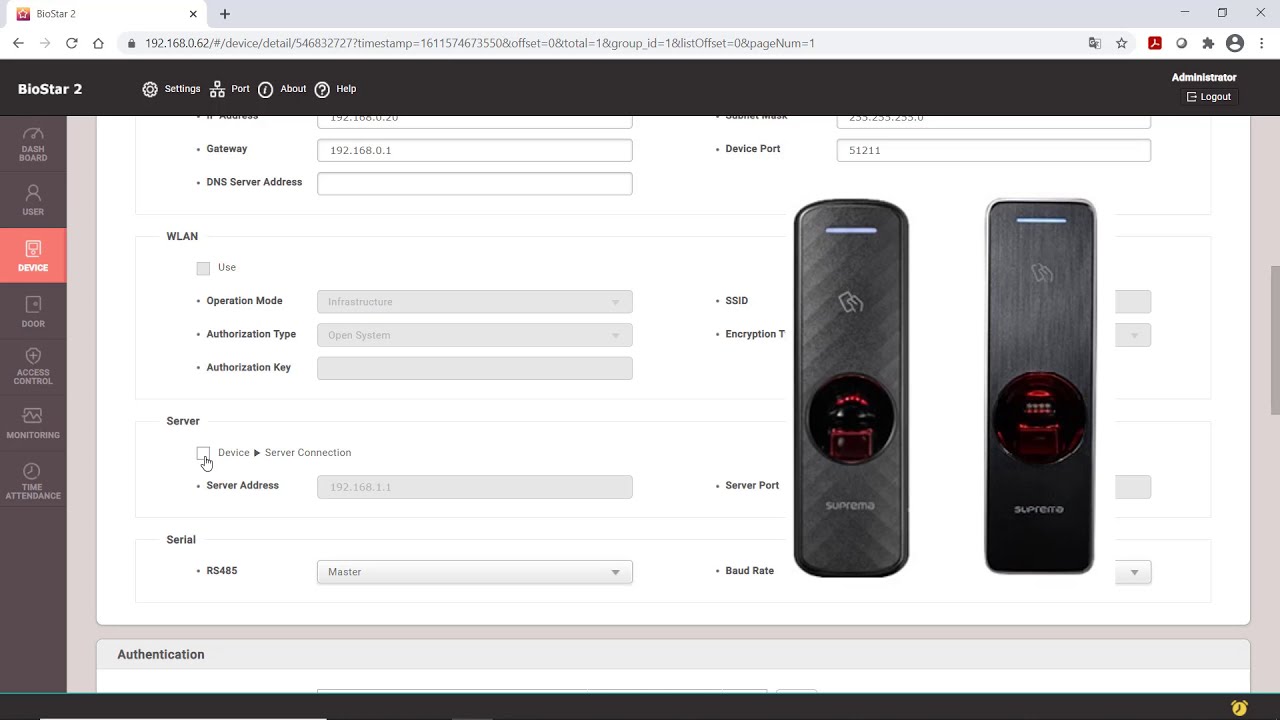Expand the Operation Mode dropdown

(475, 302)
